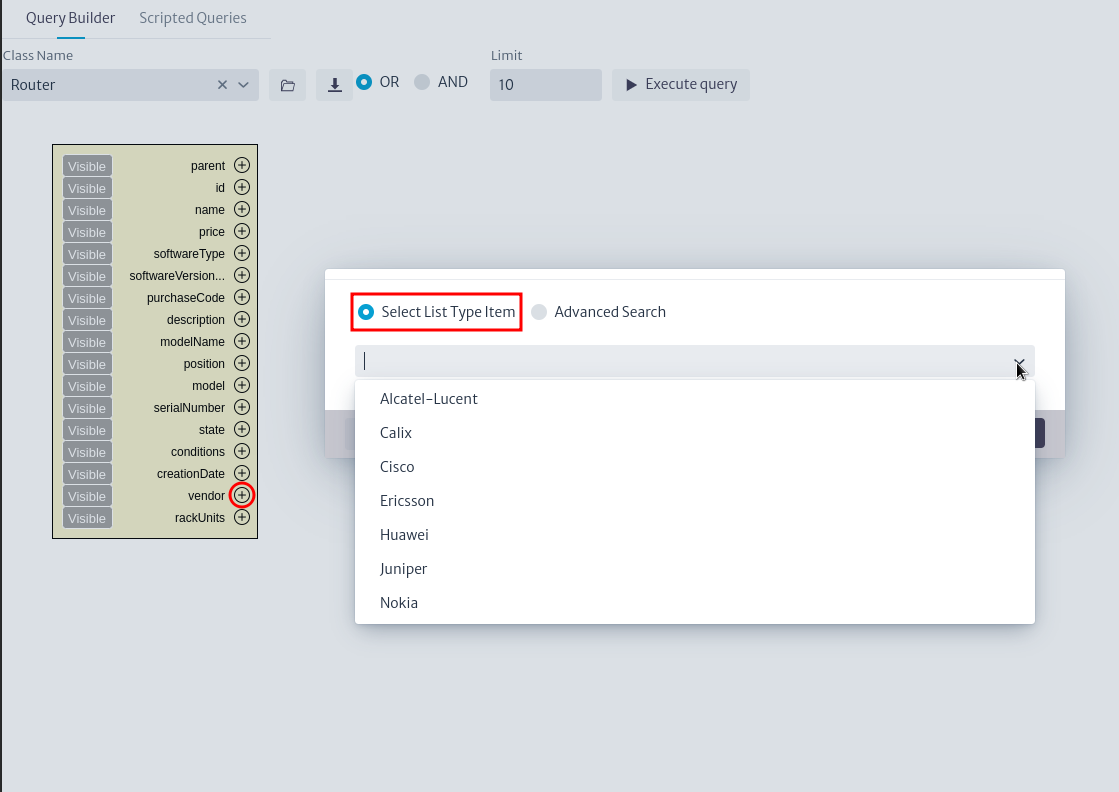This screenshot has height=792, width=1119.
Task: Collapse the vendor list dropdown arrow
Action: point(1018,362)
